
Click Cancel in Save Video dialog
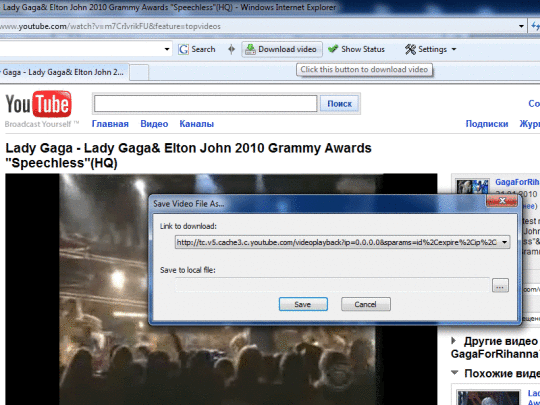pyautogui.click(x=366, y=304)
